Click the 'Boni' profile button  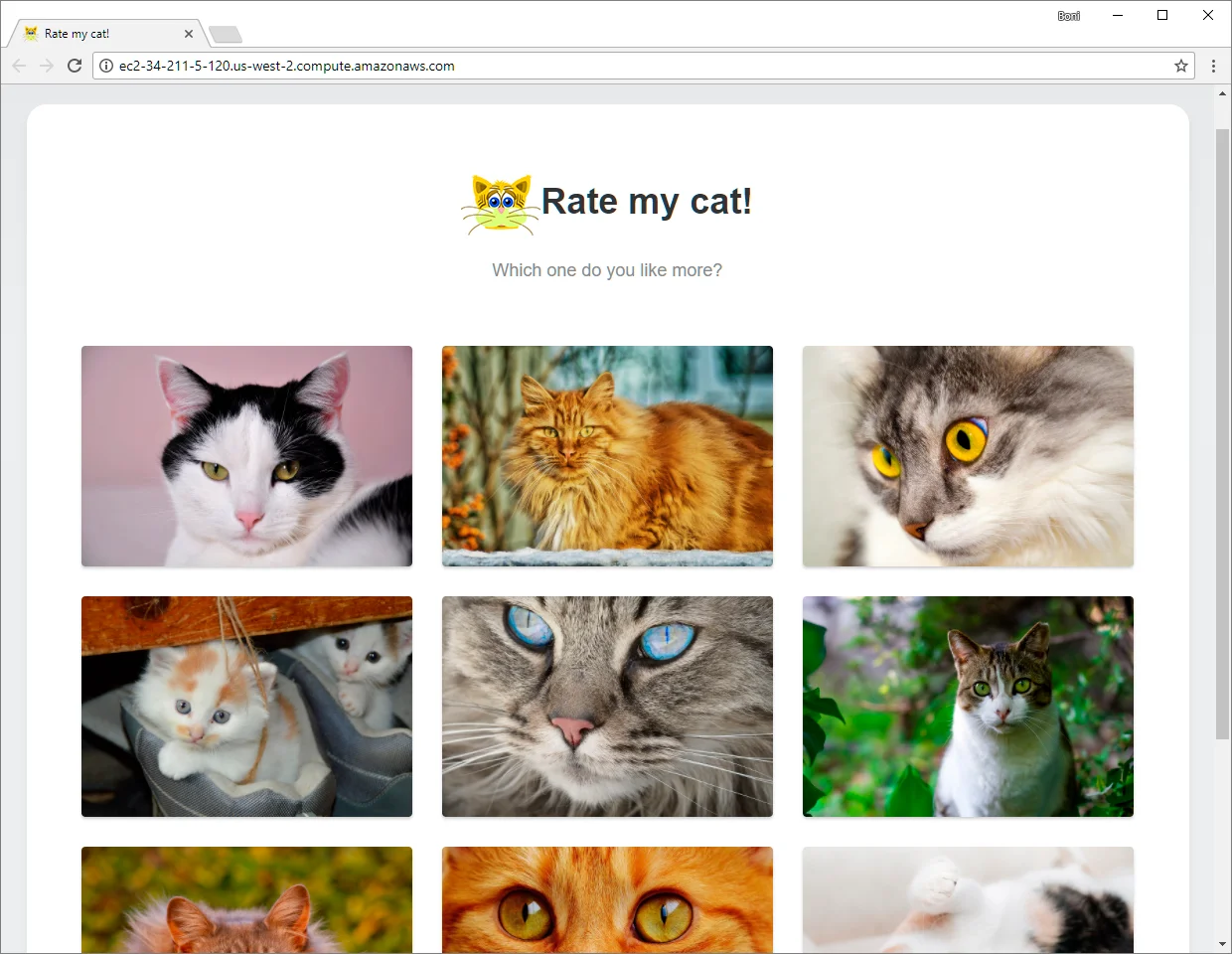pyautogui.click(x=1069, y=16)
